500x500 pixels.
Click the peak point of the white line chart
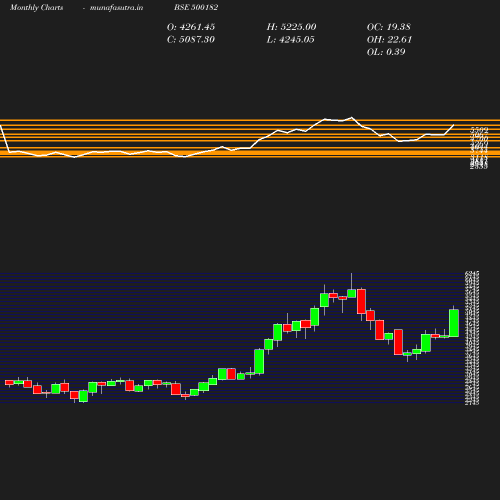tap(352, 117)
